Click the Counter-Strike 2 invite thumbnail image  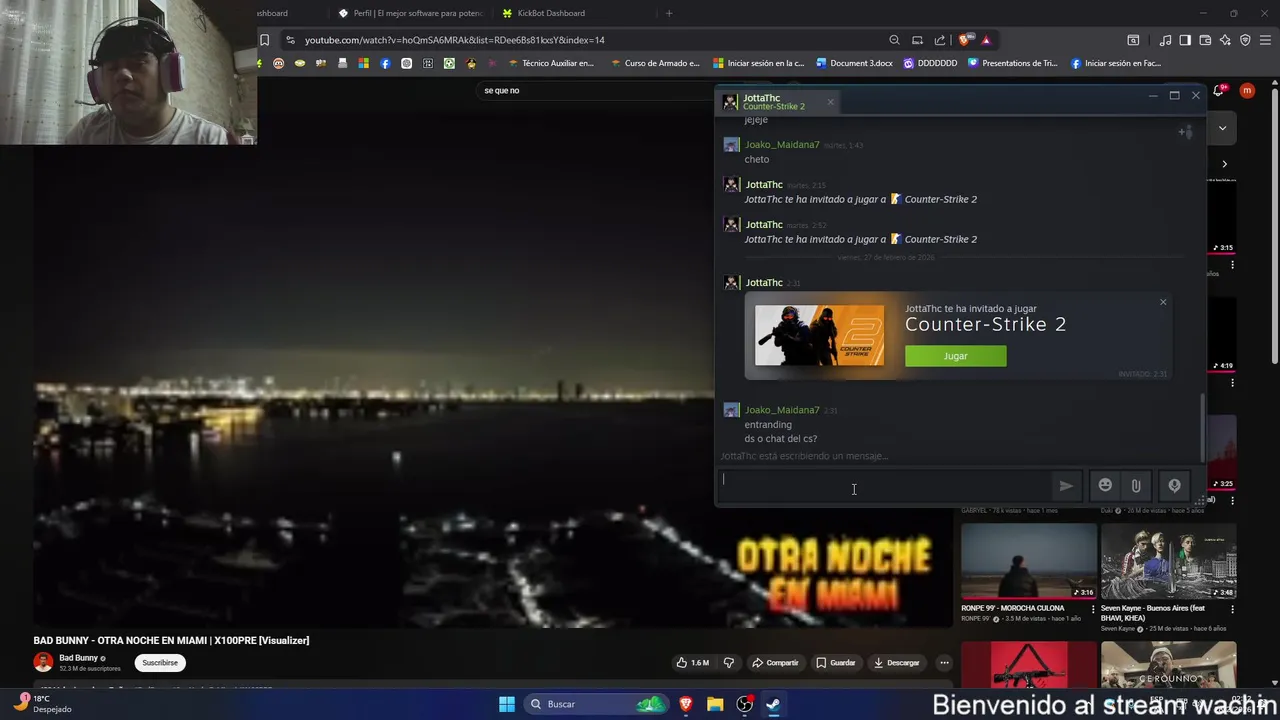[x=819, y=335]
